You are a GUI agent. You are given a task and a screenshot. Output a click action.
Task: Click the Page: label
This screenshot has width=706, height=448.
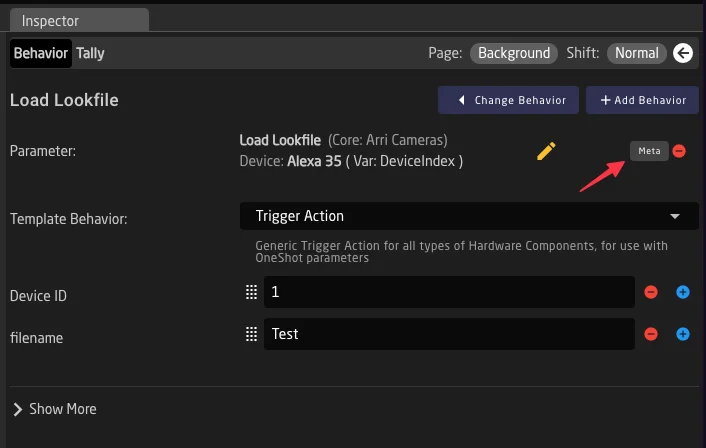pos(445,53)
